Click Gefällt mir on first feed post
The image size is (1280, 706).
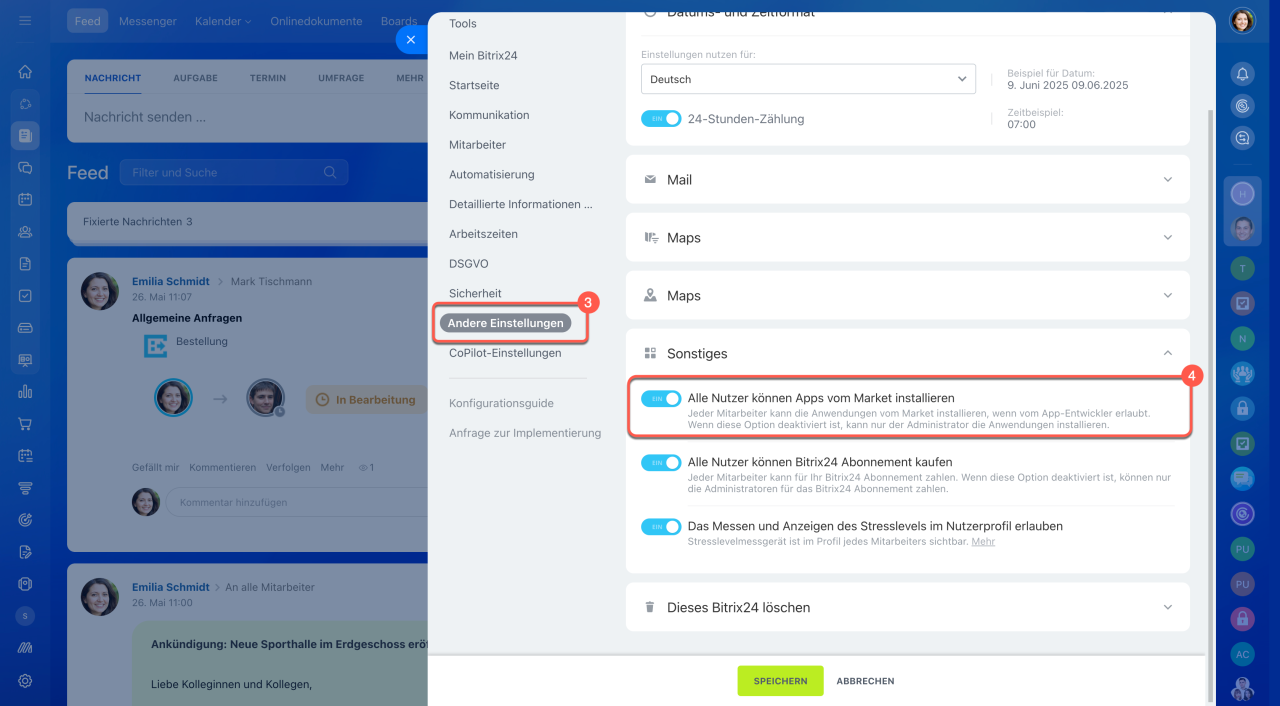click(155, 467)
